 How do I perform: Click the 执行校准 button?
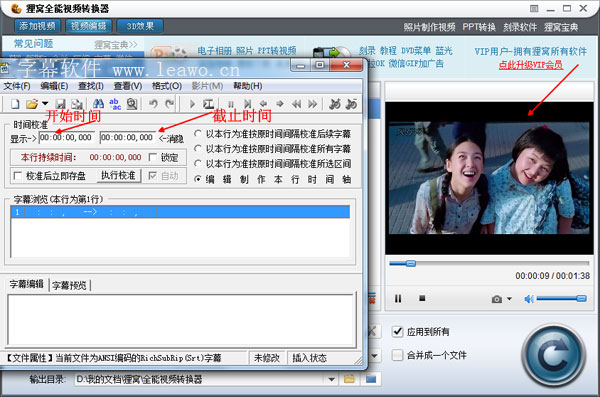118,175
